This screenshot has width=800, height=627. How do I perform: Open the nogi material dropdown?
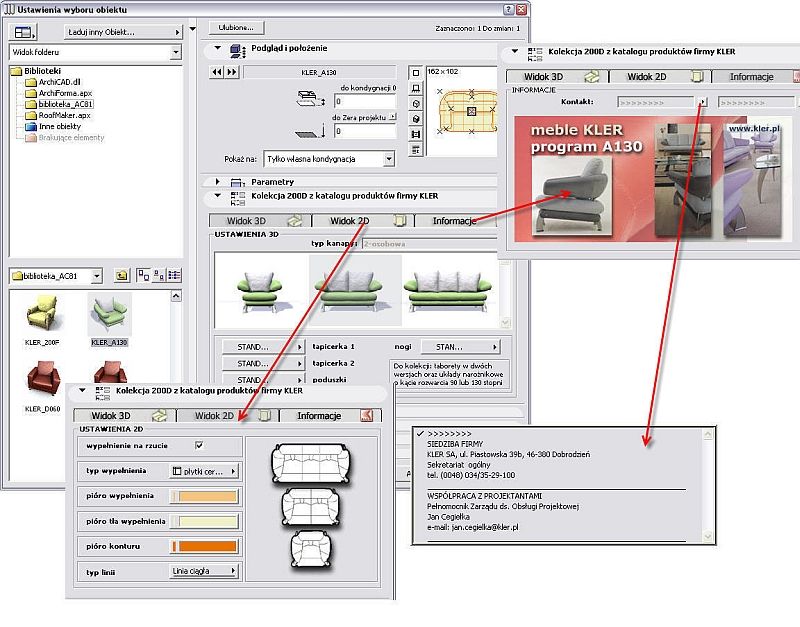461,347
